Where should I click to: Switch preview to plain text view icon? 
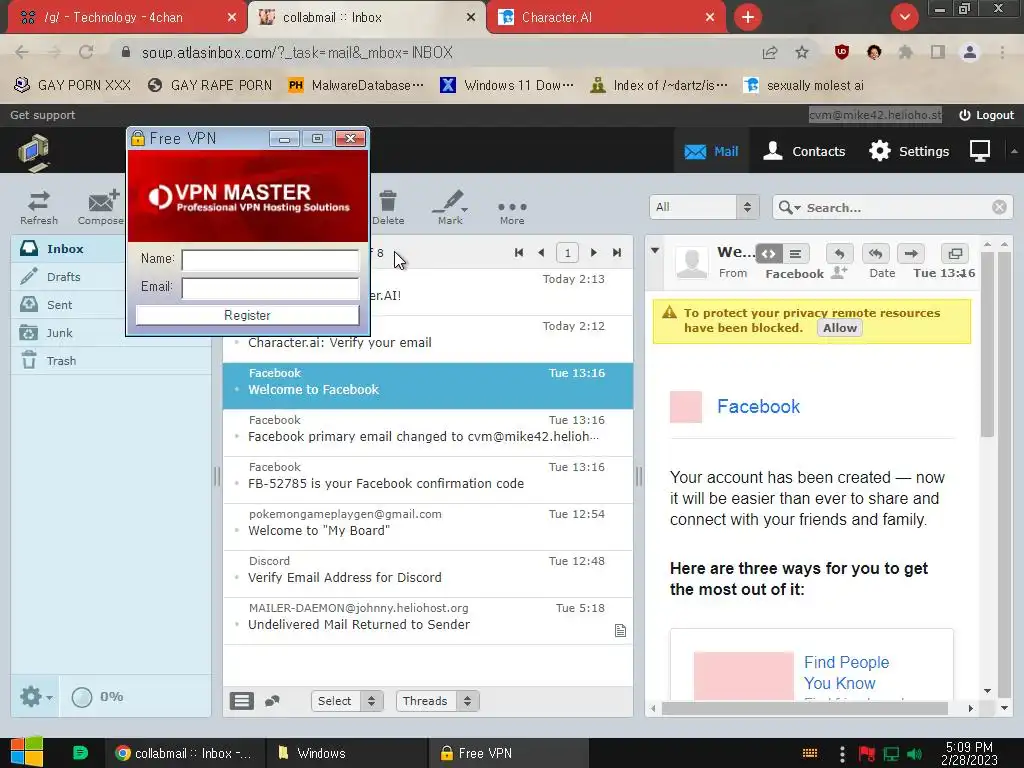[795, 253]
